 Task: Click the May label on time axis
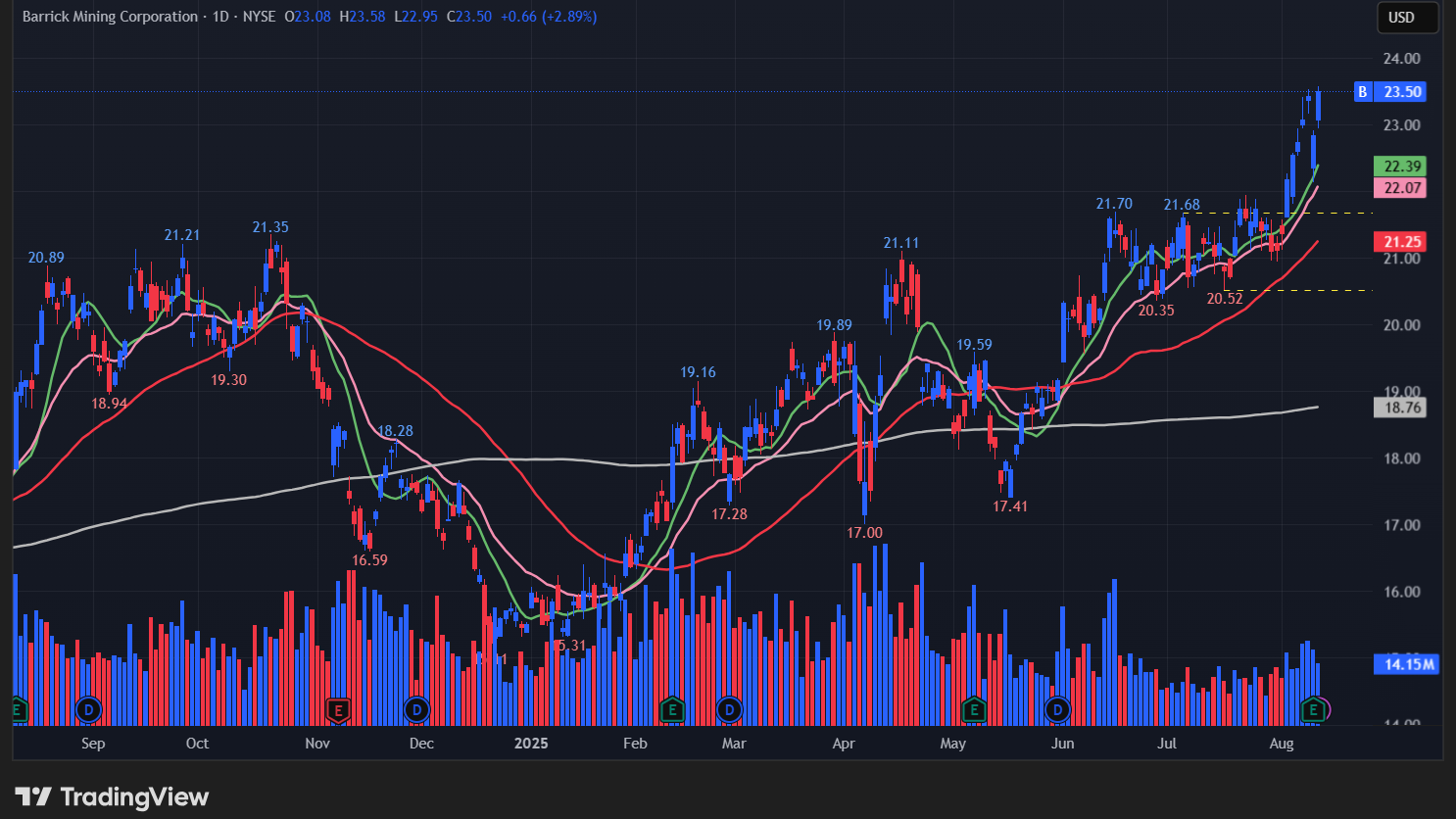[x=953, y=744]
